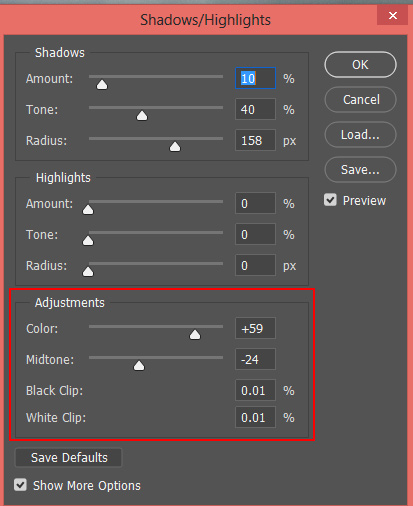Click the Shadows Radius value field
The height and width of the screenshot is (506, 413).
pyautogui.click(x=255, y=140)
